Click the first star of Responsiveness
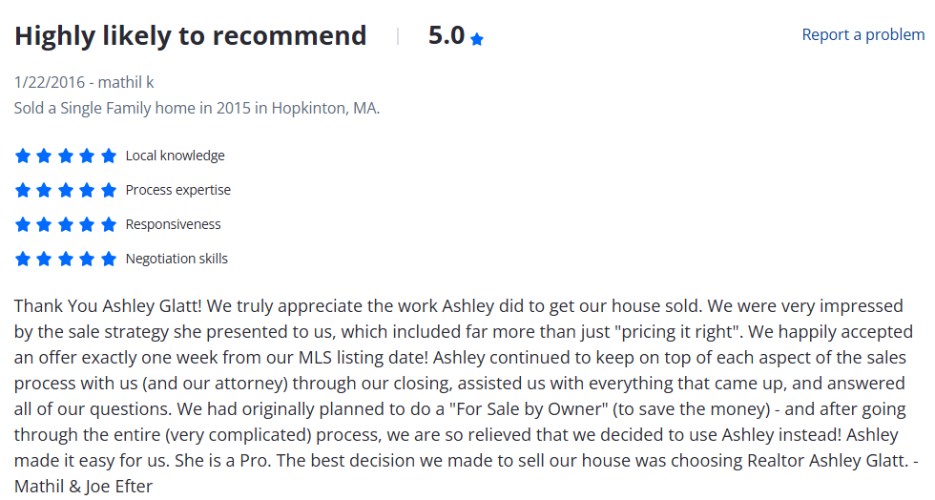935x500 pixels. coord(22,225)
